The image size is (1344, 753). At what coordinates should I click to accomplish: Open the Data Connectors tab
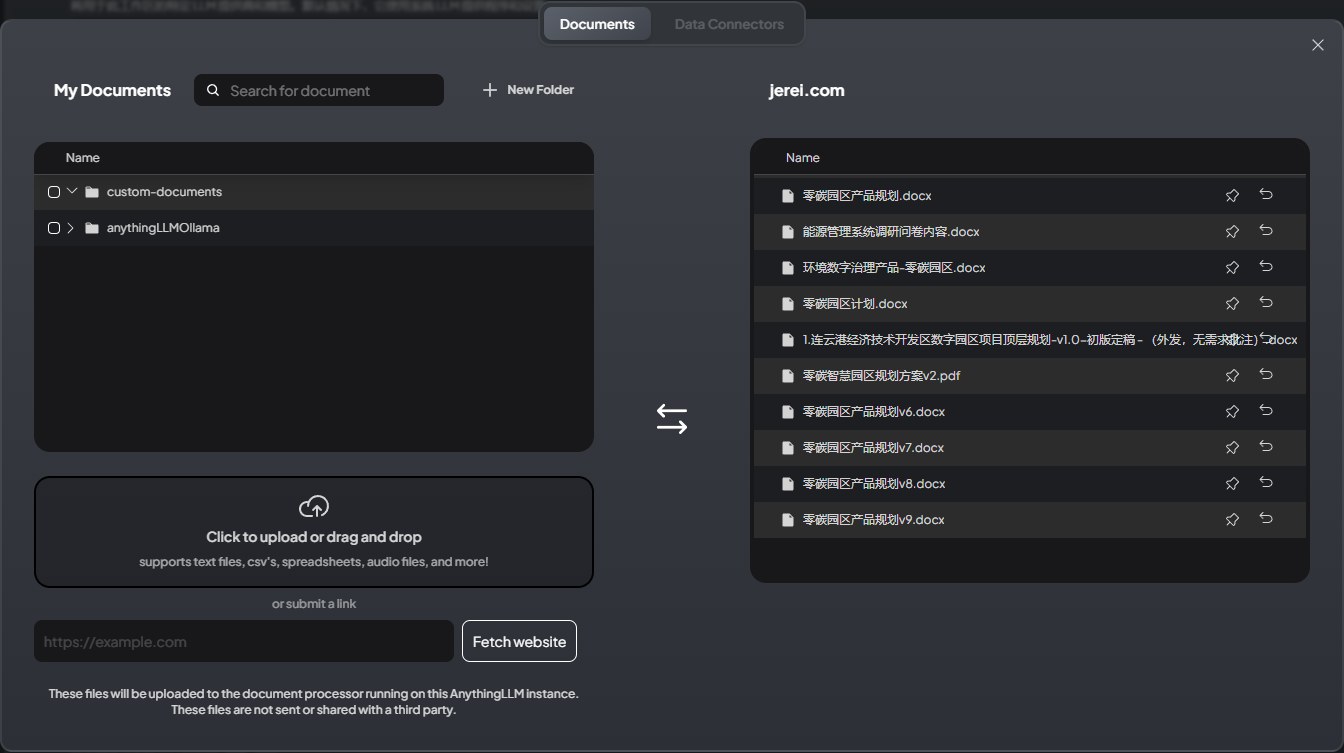[x=729, y=24]
